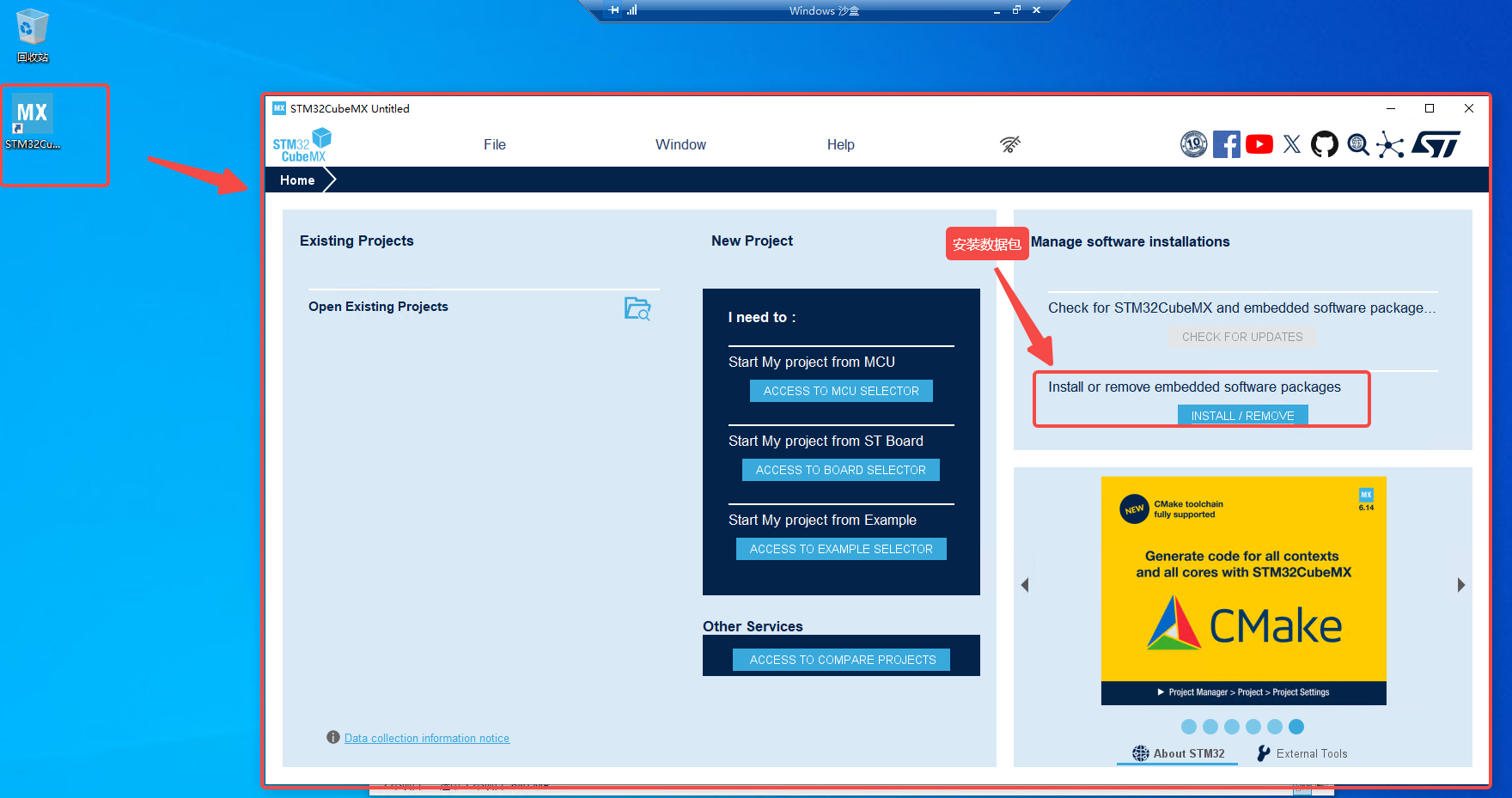1512x798 pixels.
Task: Open Data collection information notice link
Action: coord(426,738)
